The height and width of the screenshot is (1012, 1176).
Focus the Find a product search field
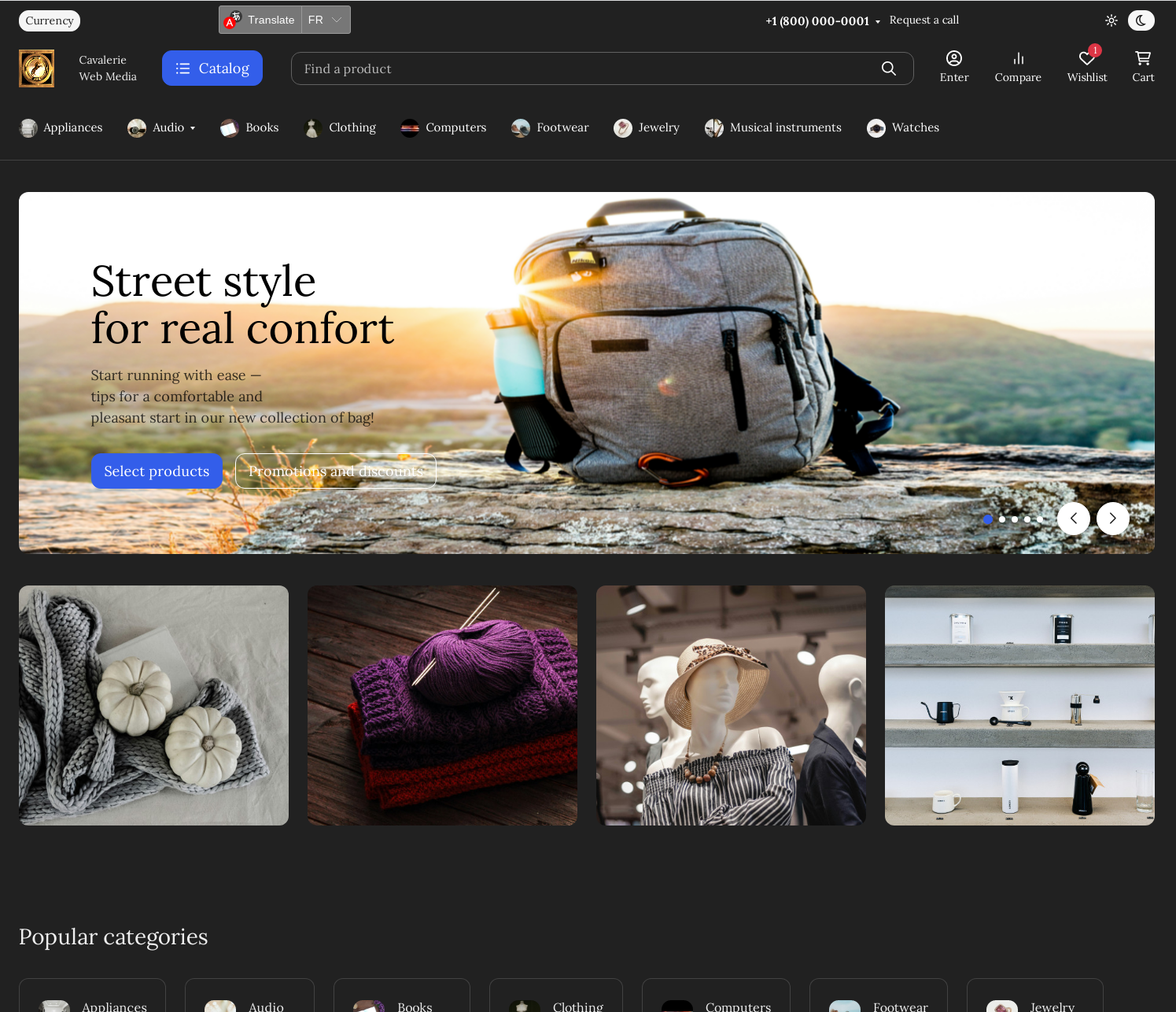(x=603, y=68)
